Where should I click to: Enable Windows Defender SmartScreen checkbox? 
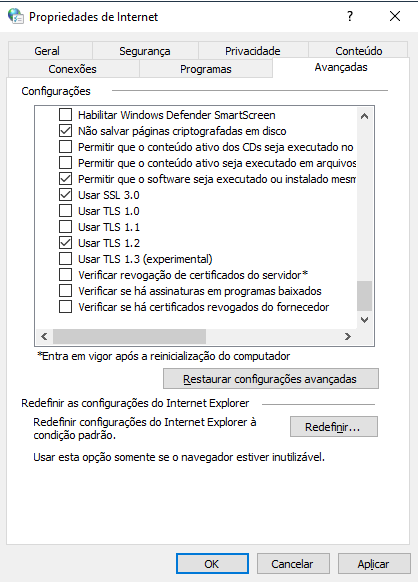click(66, 115)
